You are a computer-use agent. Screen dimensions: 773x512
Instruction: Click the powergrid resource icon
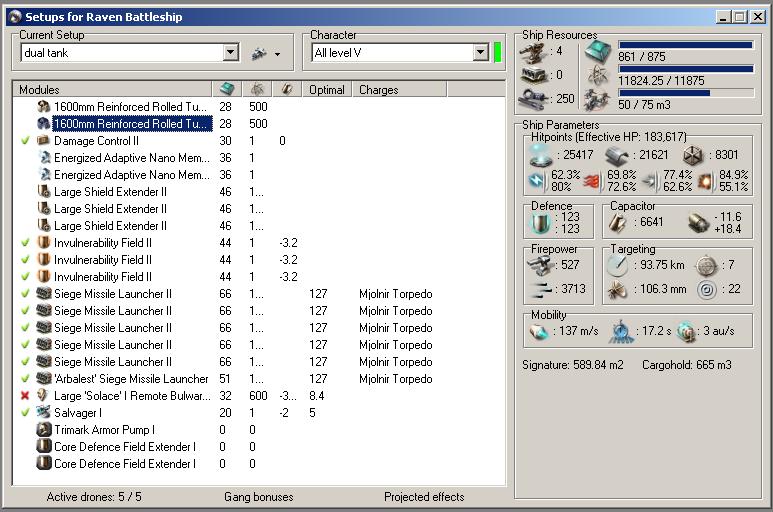596,76
